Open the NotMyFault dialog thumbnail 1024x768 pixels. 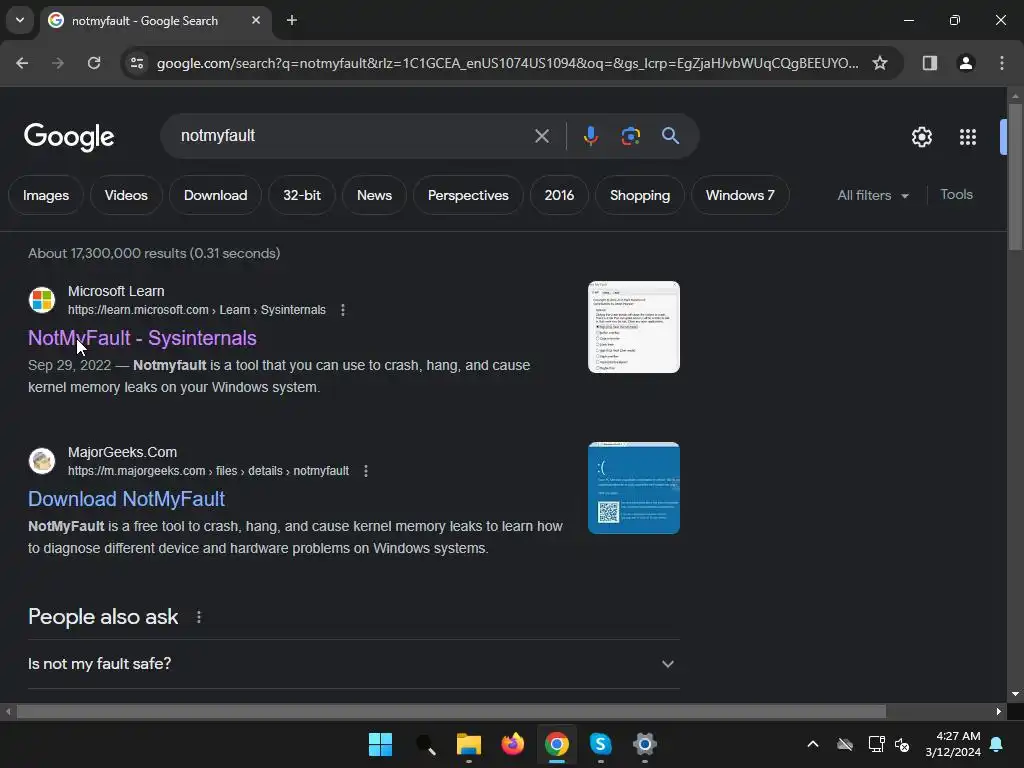(x=633, y=327)
